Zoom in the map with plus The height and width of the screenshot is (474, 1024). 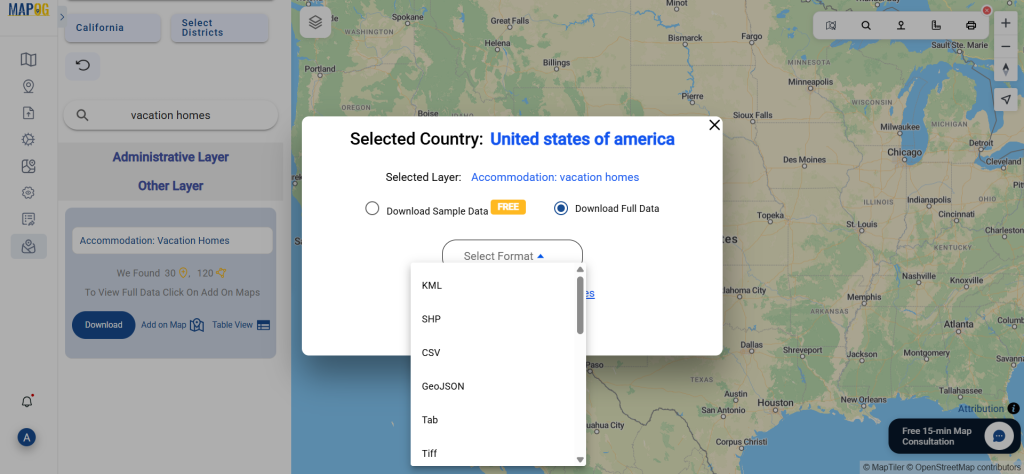pyautogui.click(x=1006, y=24)
